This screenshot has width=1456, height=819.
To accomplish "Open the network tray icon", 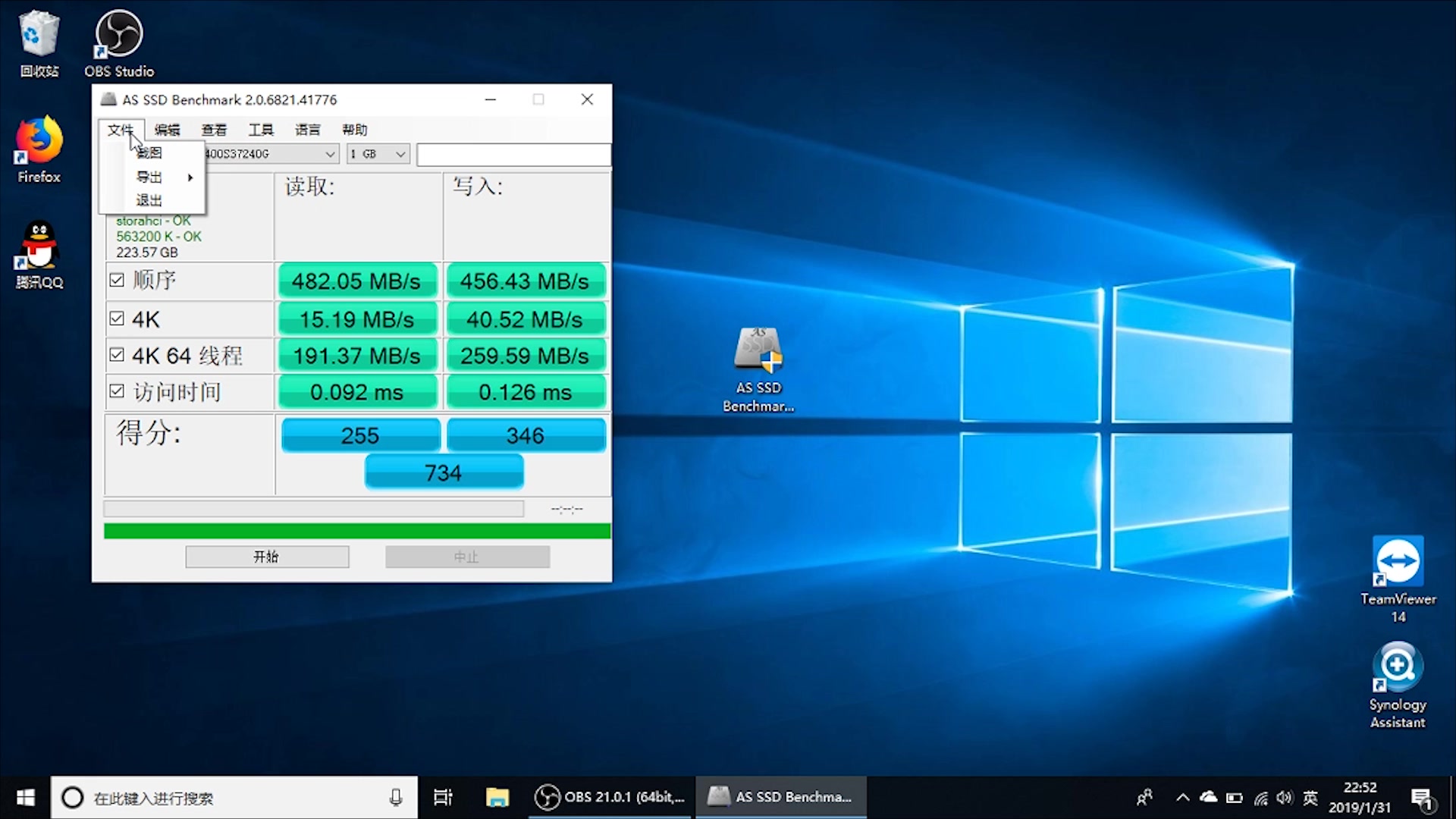I will (x=1260, y=797).
